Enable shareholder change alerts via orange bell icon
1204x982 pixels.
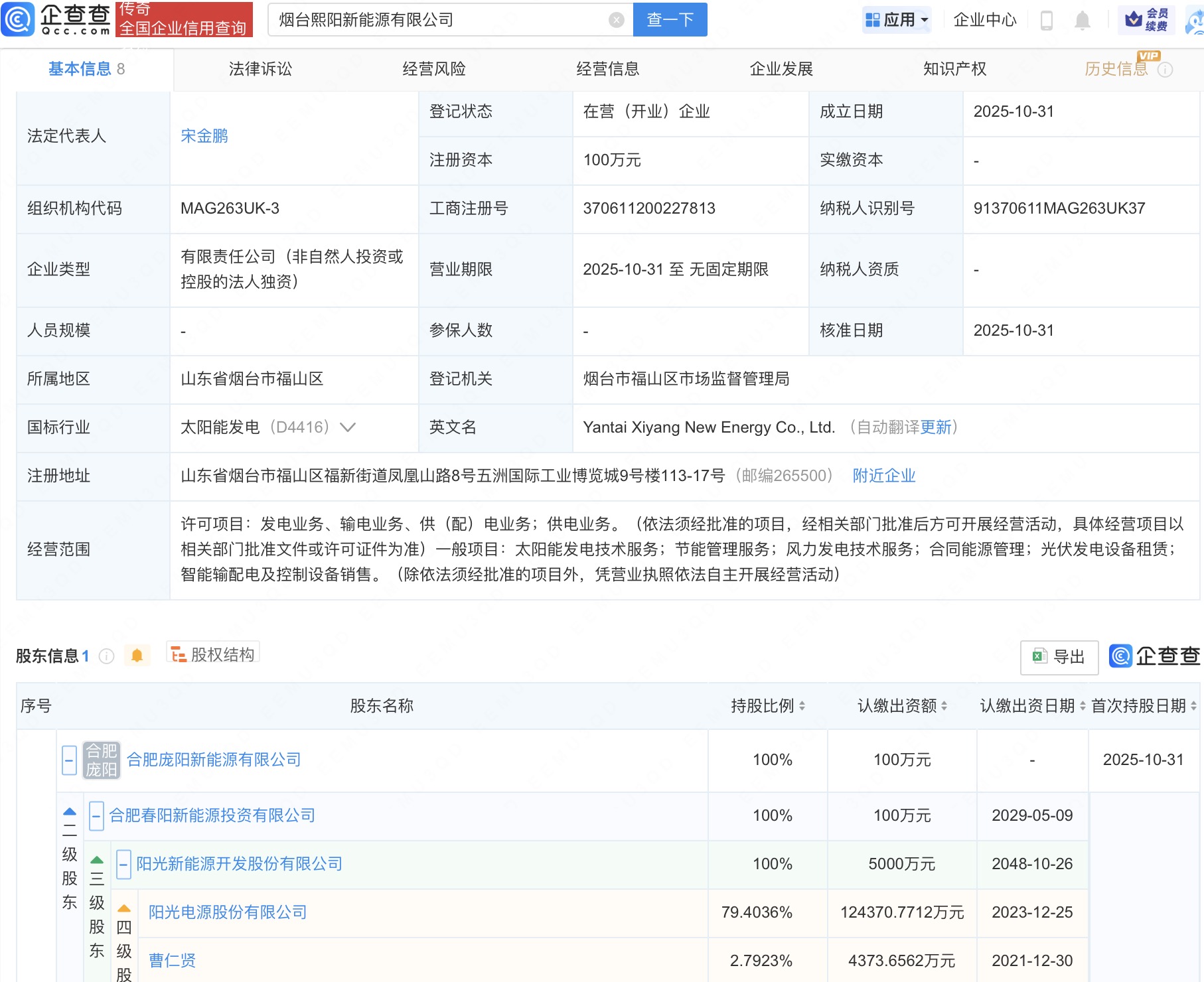(138, 656)
